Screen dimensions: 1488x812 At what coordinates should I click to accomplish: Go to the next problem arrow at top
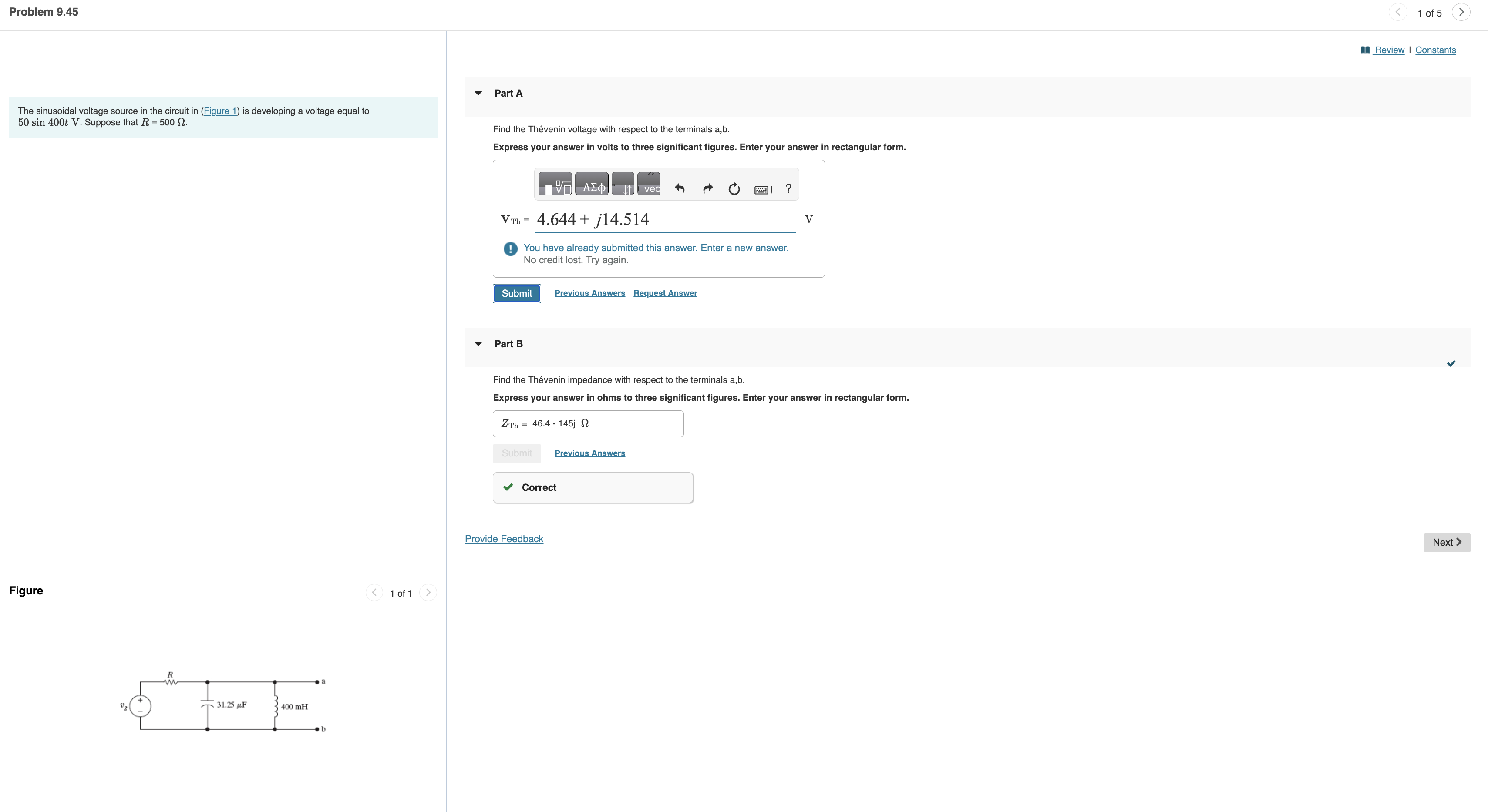(x=1461, y=12)
